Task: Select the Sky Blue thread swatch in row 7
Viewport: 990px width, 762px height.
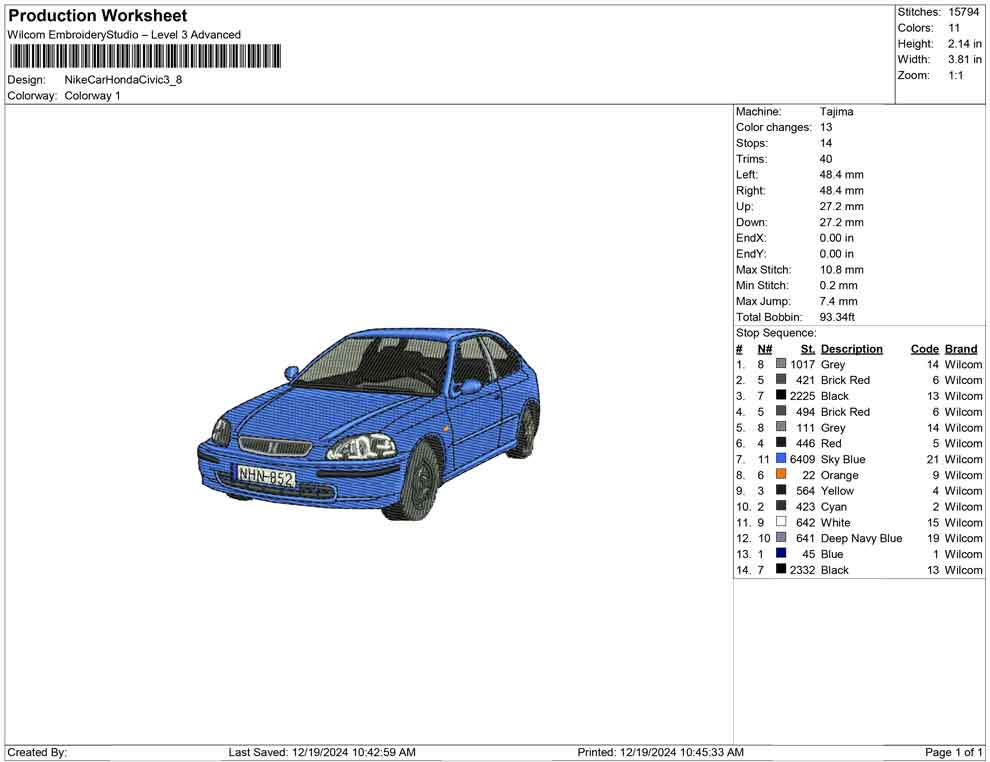Action: click(x=781, y=459)
